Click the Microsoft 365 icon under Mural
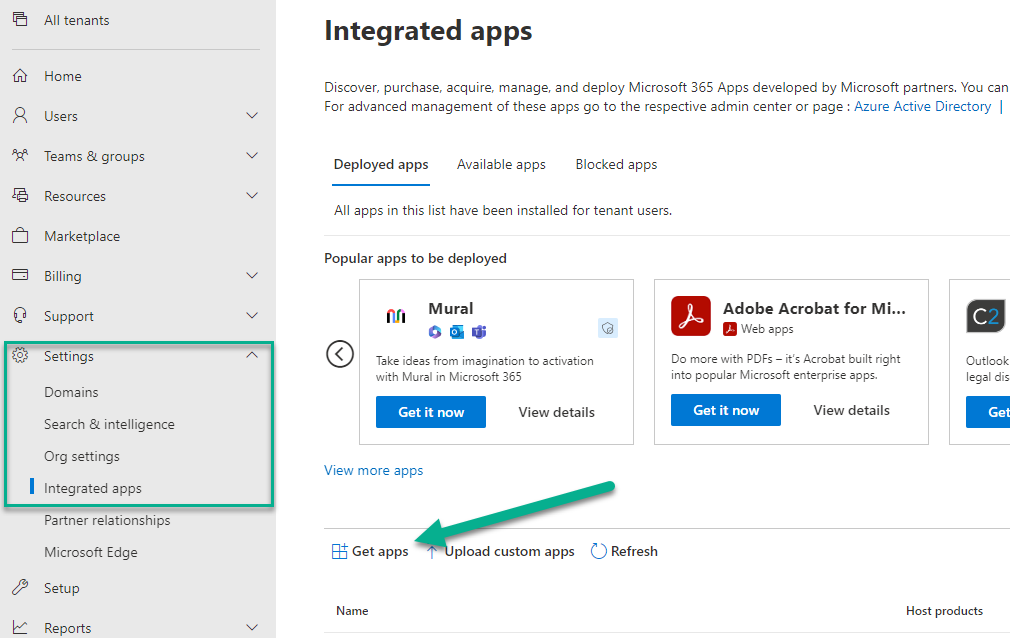Image resolution: width=1010 pixels, height=638 pixels. coord(435,332)
